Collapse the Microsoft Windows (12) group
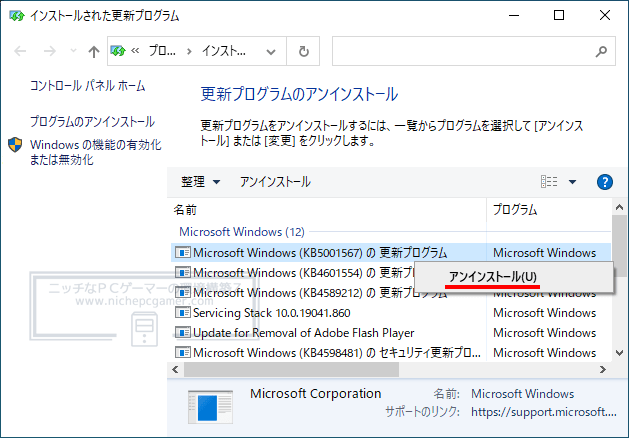This screenshot has width=629, height=438. tap(241, 231)
